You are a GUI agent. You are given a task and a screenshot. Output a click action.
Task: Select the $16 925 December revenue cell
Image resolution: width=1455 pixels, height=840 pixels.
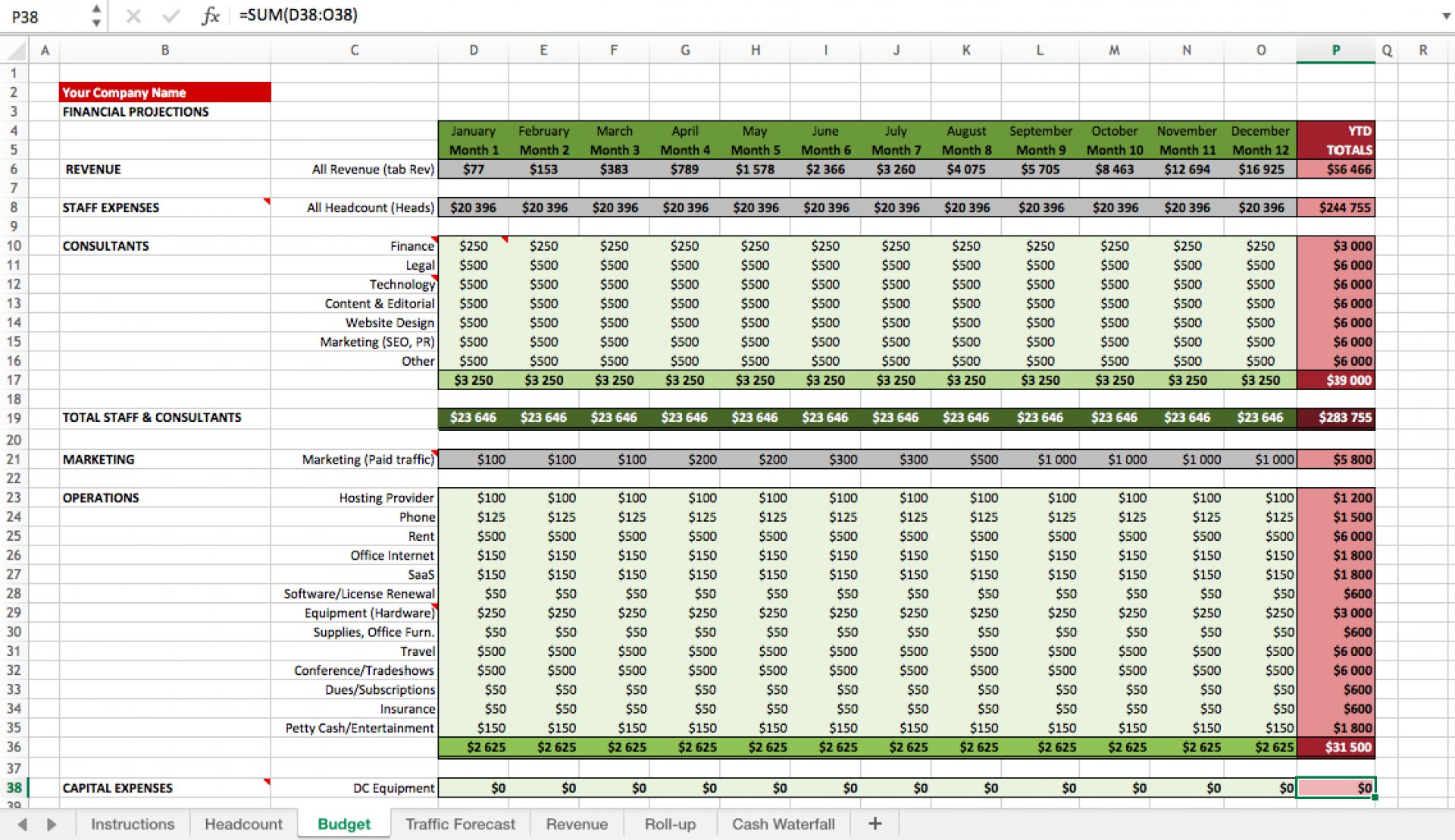click(x=1261, y=169)
